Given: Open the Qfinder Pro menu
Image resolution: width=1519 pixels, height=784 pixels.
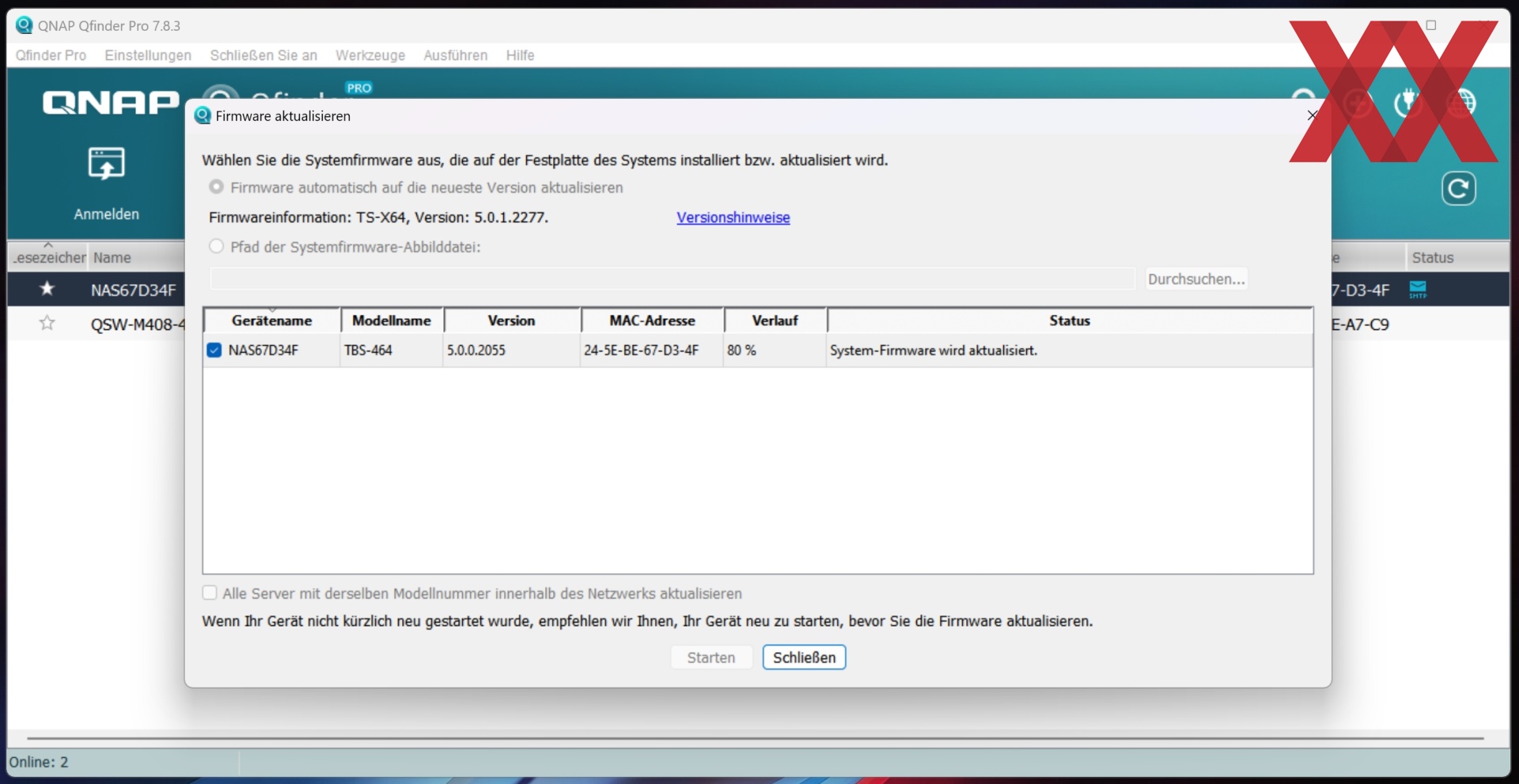Looking at the screenshot, I should [x=51, y=55].
